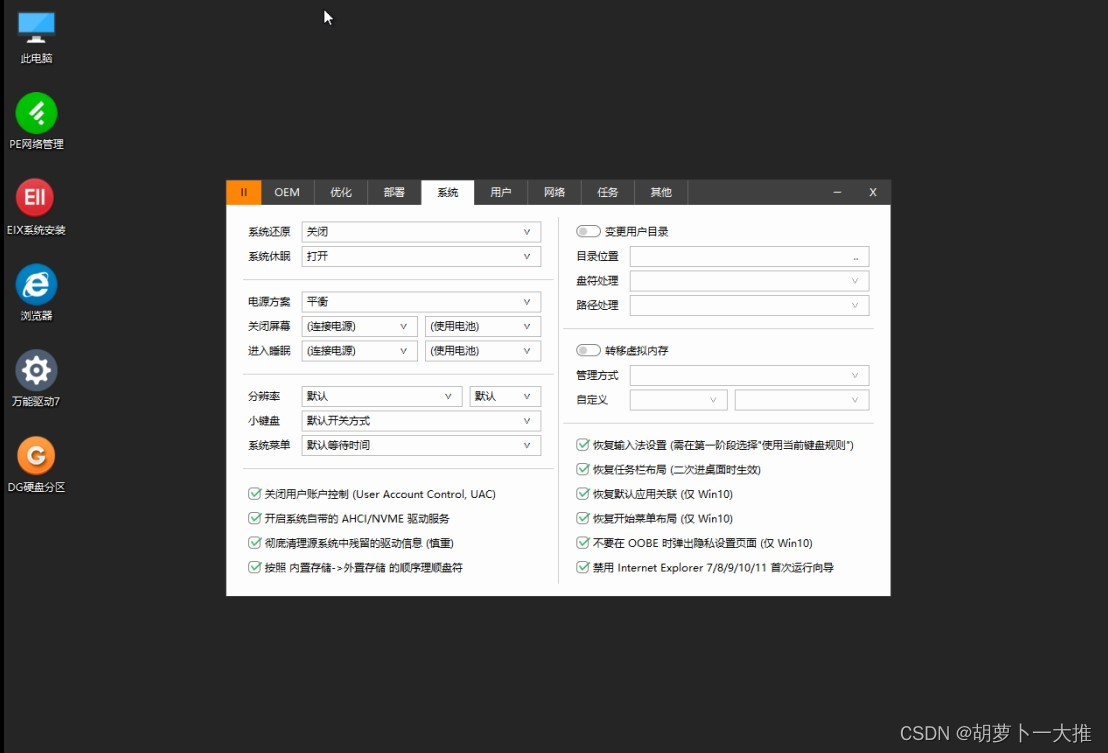This screenshot has height=753, width=1108.
Task: Open the 系统还原 dropdown
Action: click(420, 231)
